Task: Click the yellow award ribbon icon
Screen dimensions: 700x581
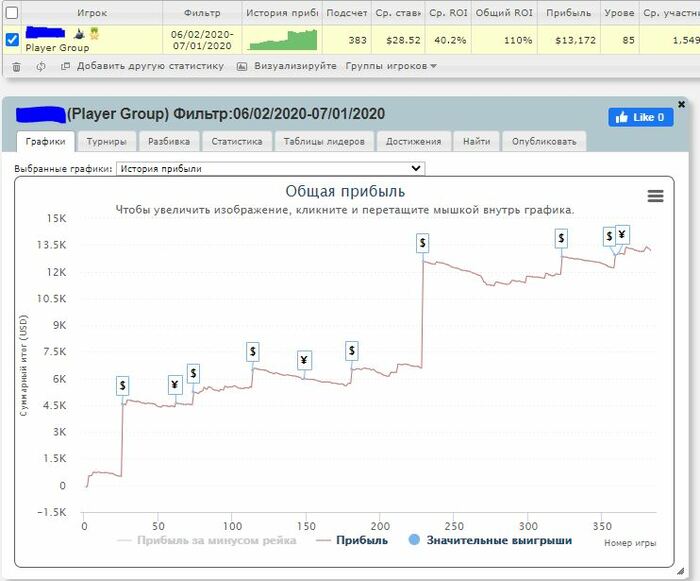Action: 94,33
